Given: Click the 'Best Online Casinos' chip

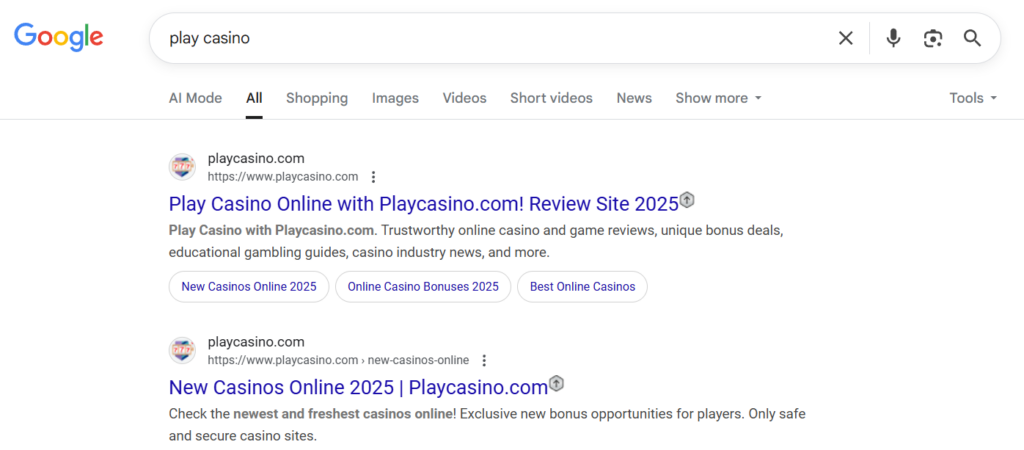Looking at the screenshot, I should [x=583, y=287].
